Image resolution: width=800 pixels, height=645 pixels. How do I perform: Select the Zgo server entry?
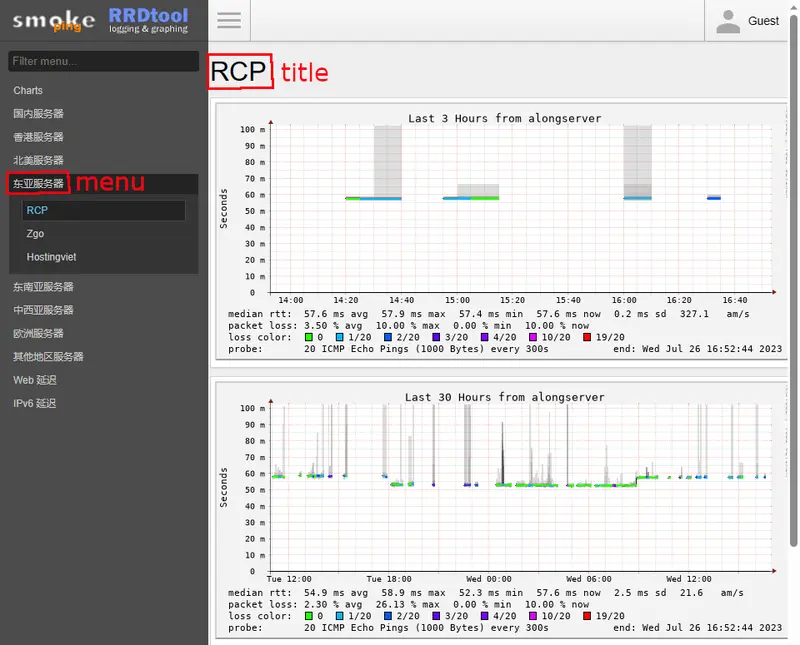(x=35, y=234)
